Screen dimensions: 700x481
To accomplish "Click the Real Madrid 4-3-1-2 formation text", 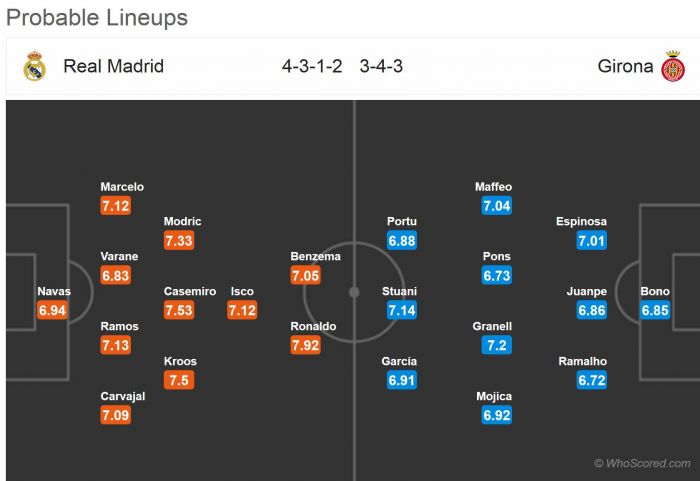I will click(x=312, y=67).
